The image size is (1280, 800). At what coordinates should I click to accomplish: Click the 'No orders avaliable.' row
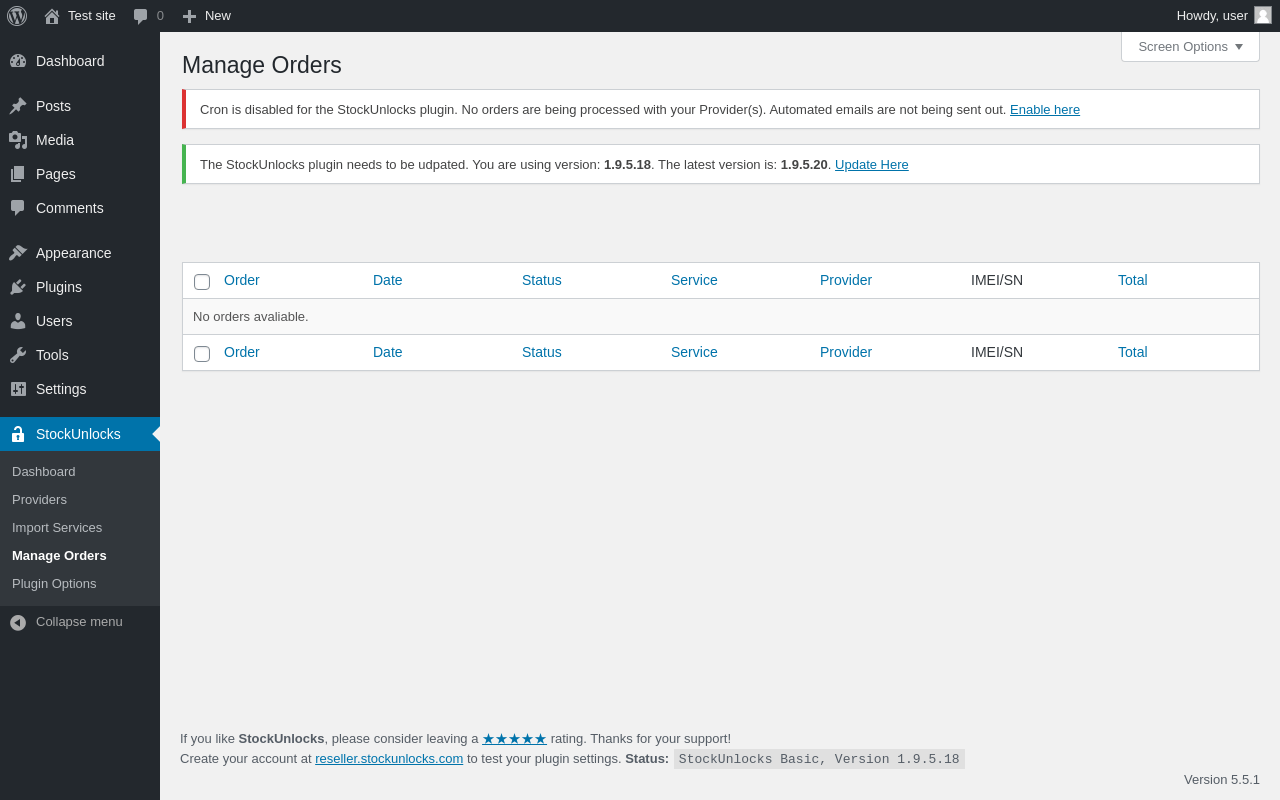tap(721, 316)
